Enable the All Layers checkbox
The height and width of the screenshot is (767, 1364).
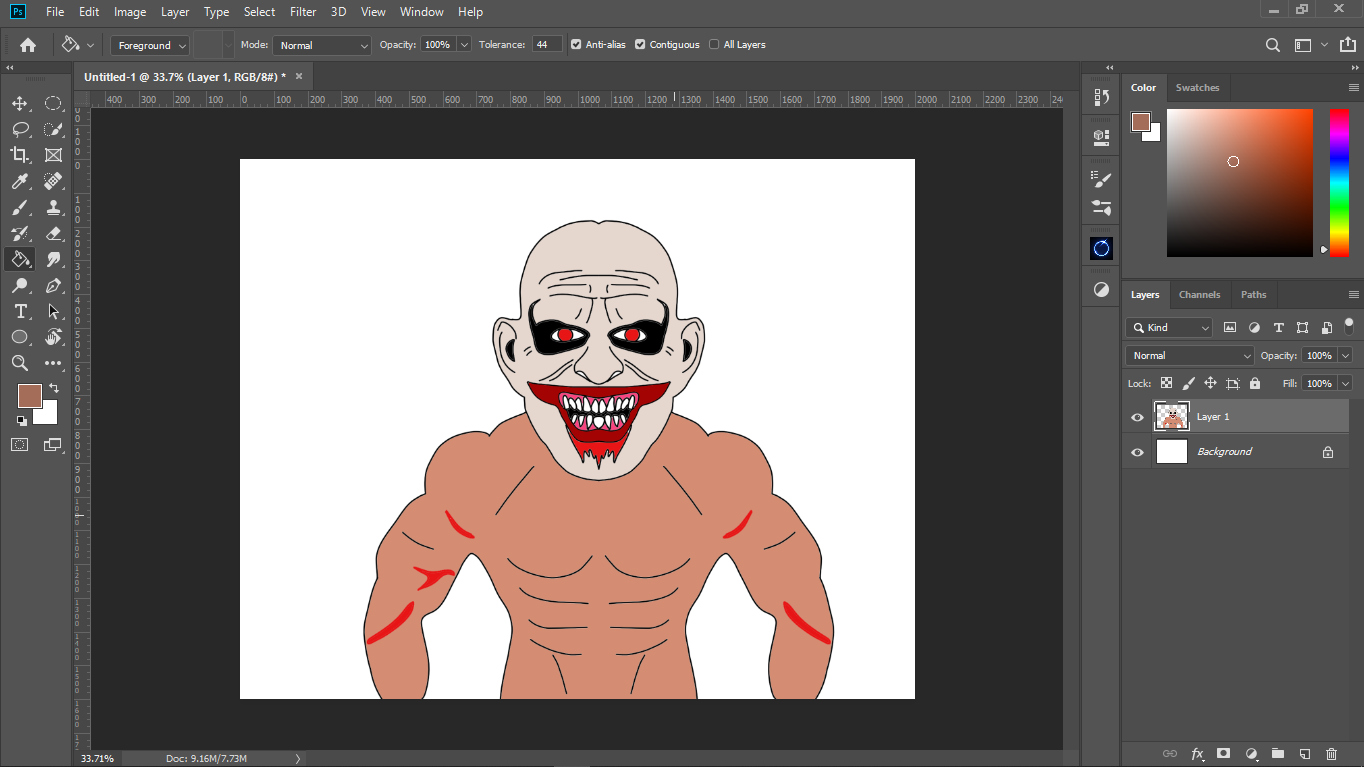coord(714,44)
